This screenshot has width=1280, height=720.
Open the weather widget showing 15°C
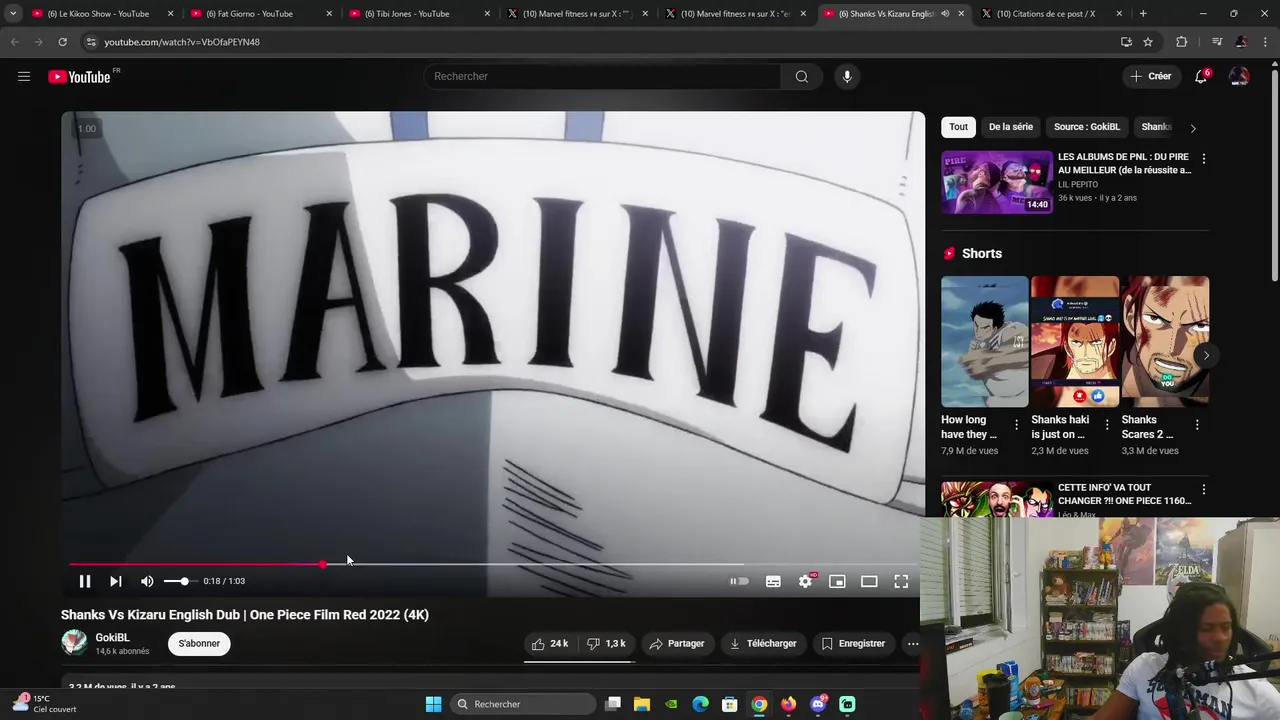tap(45, 704)
